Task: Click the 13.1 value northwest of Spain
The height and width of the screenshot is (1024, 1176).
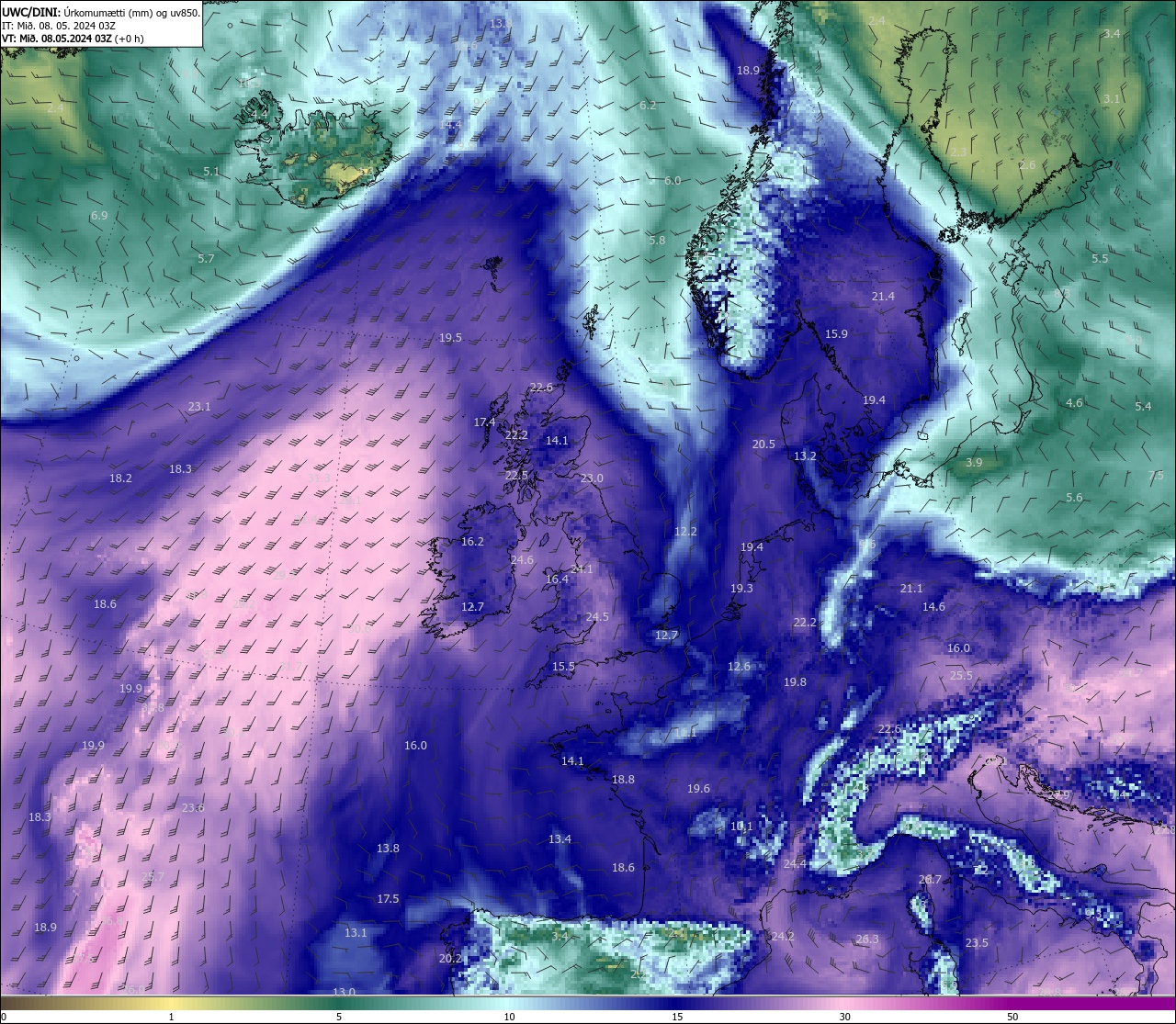Action: point(356,933)
